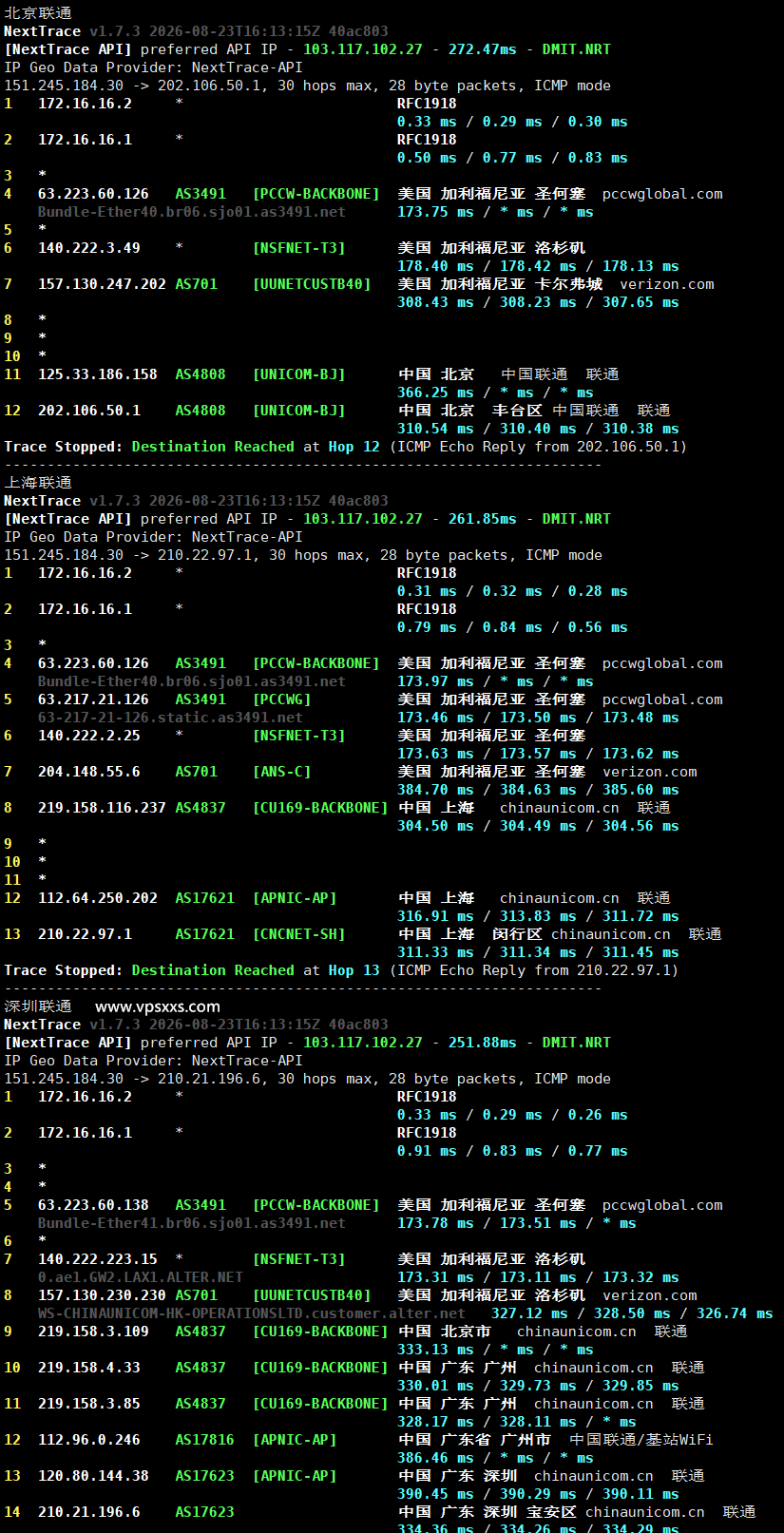Select the 272.47ms API latency value
Screen dimensions: 784x1533
click(x=482, y=49)
